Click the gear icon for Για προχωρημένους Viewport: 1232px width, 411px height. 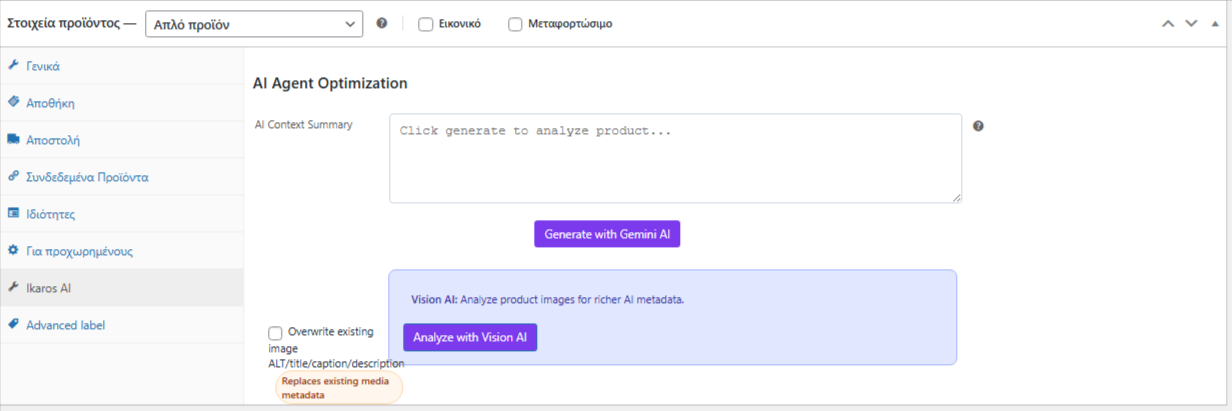[x=14, y=250]
